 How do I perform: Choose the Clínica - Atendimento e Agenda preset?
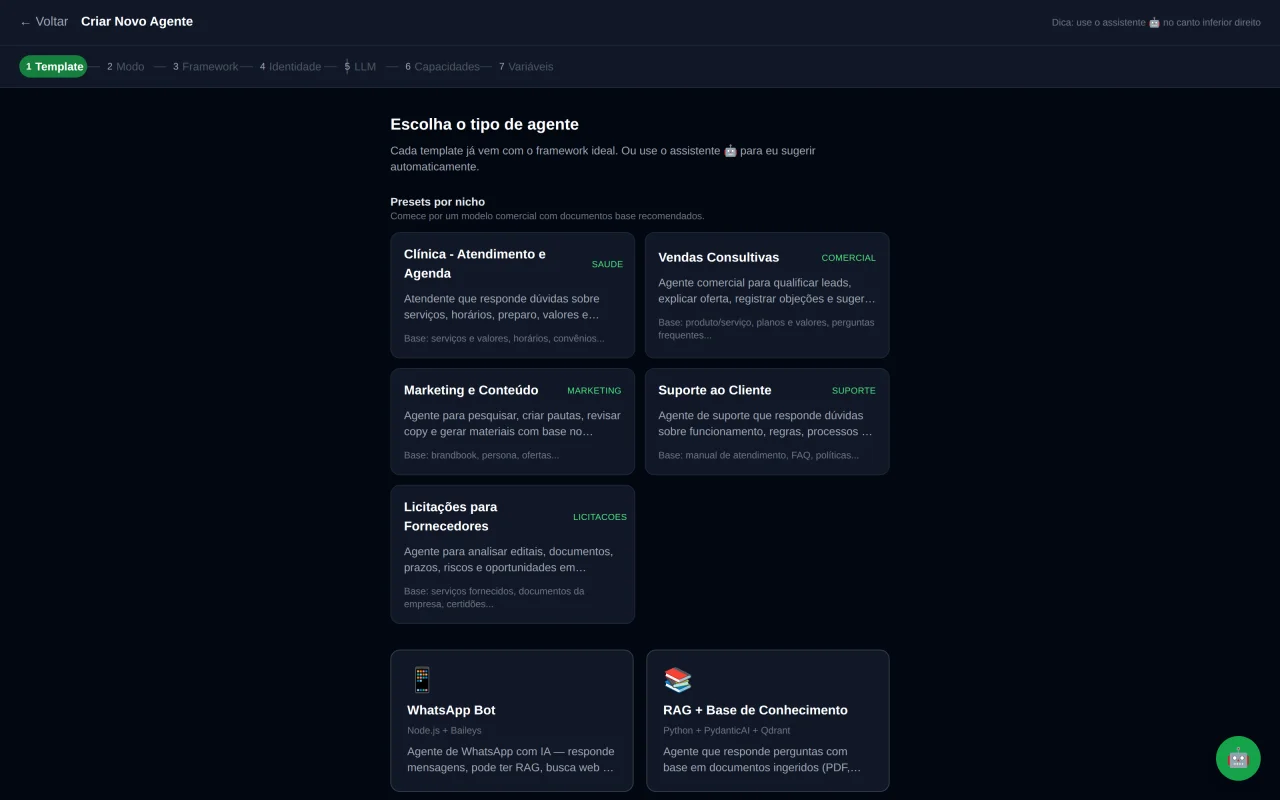tap(512, 295)
